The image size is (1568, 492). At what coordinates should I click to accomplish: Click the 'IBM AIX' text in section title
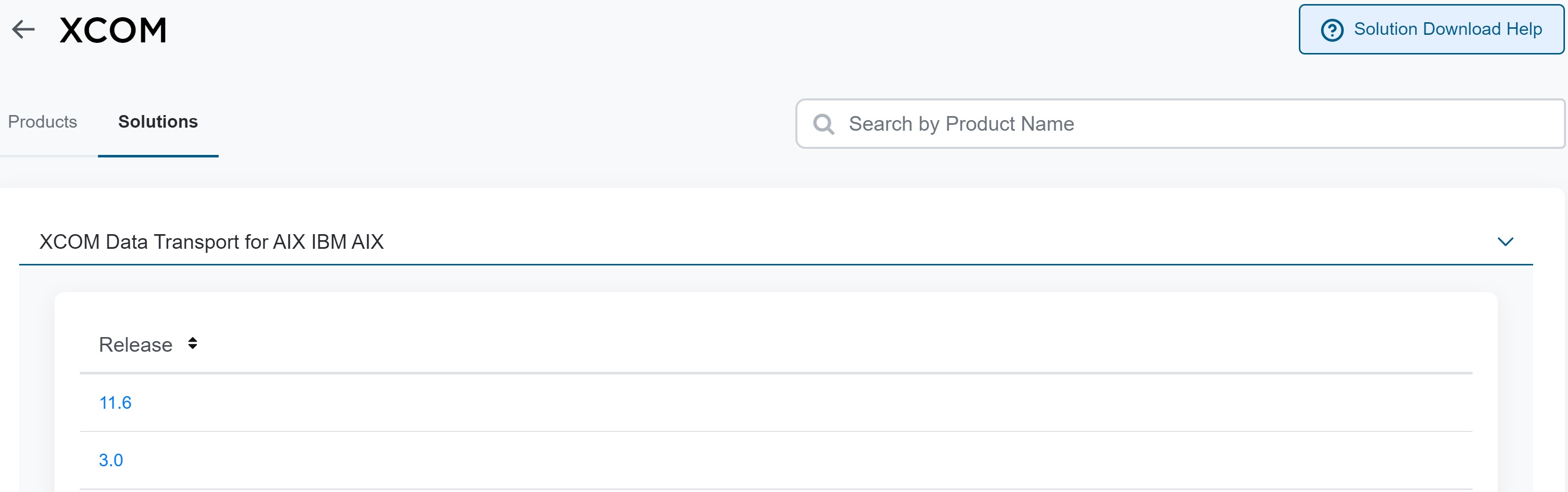click(x=347, y=242)
